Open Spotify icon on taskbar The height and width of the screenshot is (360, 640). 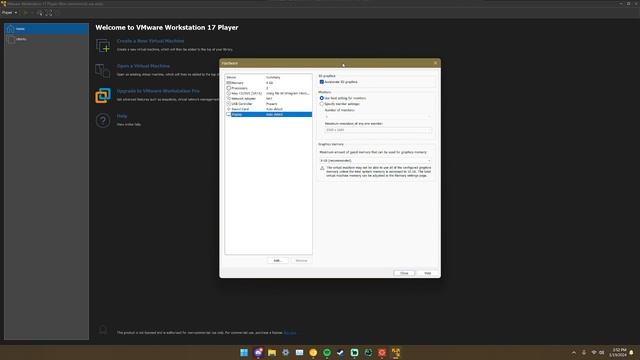[x=327, y=353]
